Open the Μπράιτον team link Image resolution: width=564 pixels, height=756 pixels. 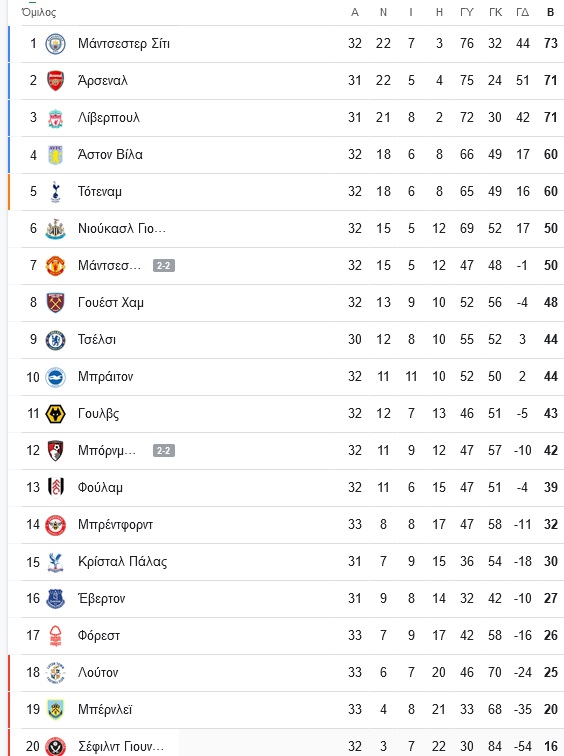(106, 377)
